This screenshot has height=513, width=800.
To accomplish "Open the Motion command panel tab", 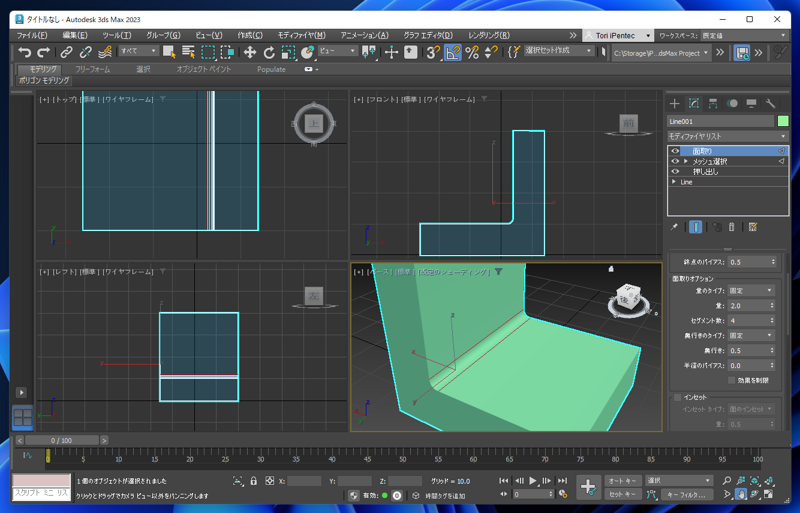I will tap(732, 104).
